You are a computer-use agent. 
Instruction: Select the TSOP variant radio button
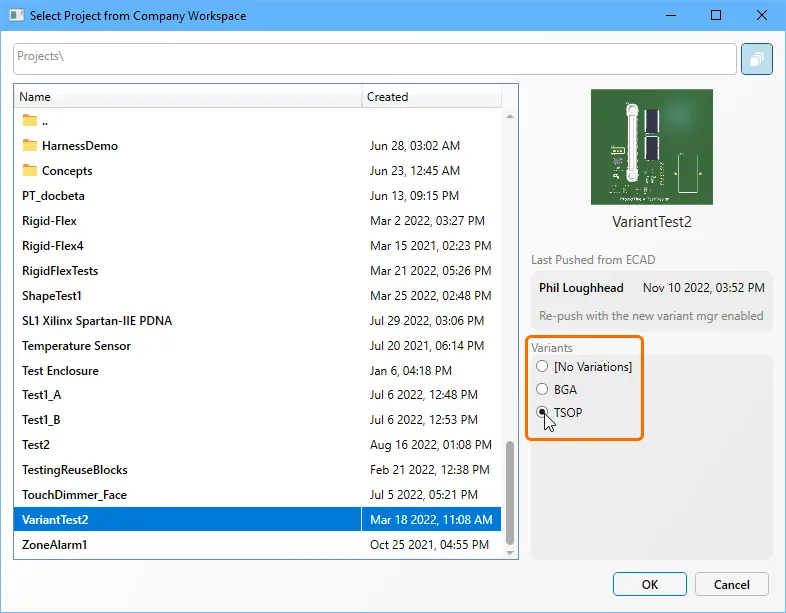542,412
